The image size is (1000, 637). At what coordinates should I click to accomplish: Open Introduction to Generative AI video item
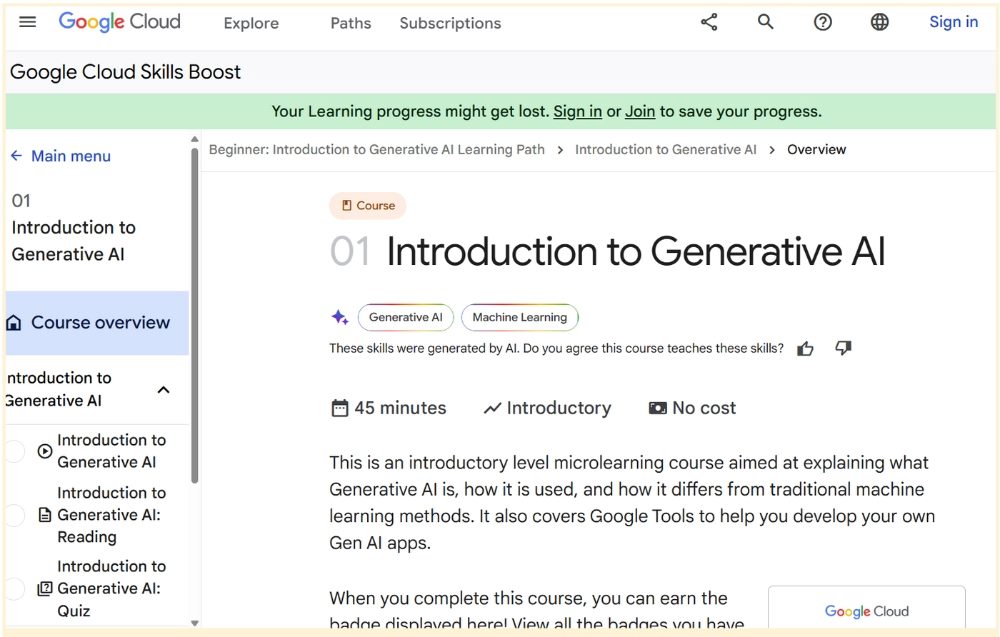(x=112, y=451)
